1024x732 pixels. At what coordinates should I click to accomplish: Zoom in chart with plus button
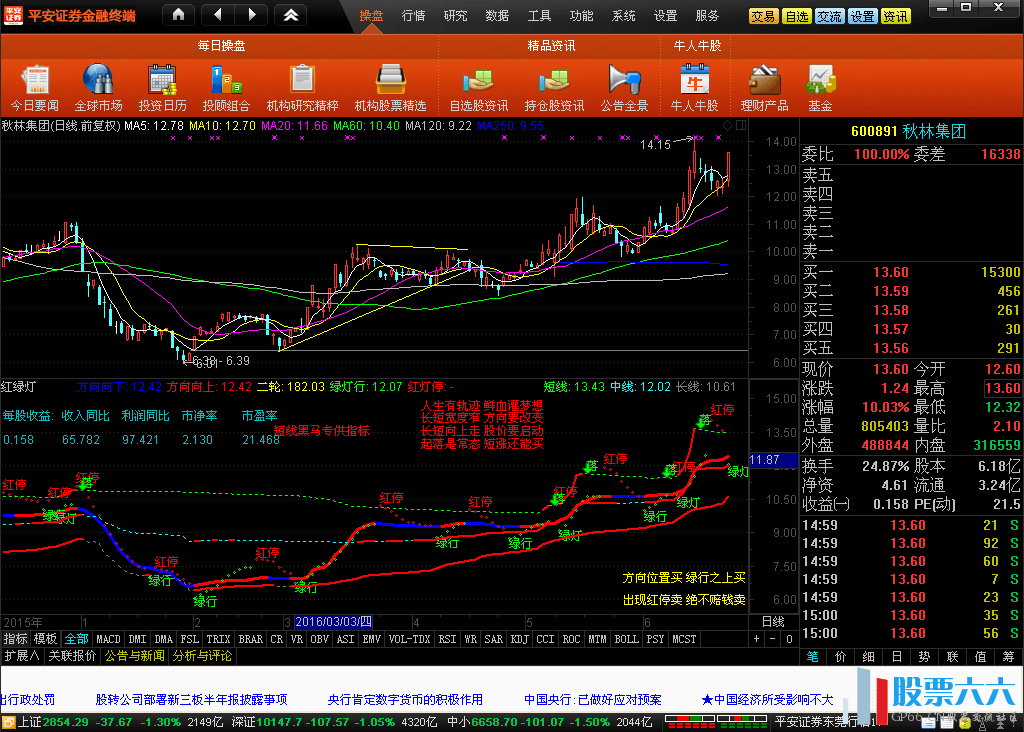pyautogui.click(x=756, y=639)
